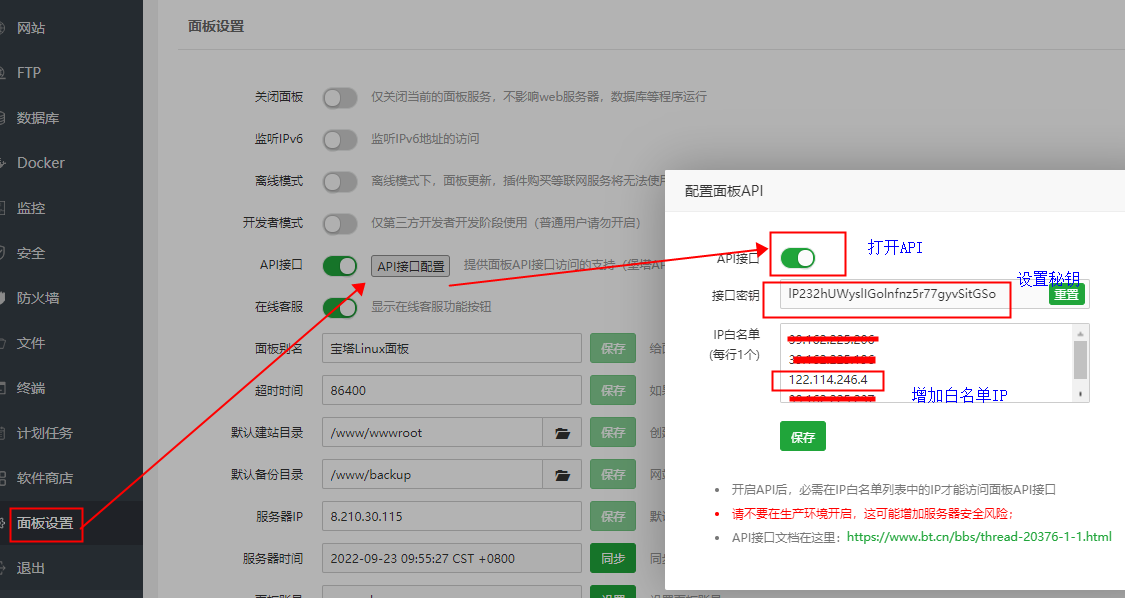Click 重置 to reset the API key
The width and height of the screenshot is (1125, 598).
click(1066, 294)
